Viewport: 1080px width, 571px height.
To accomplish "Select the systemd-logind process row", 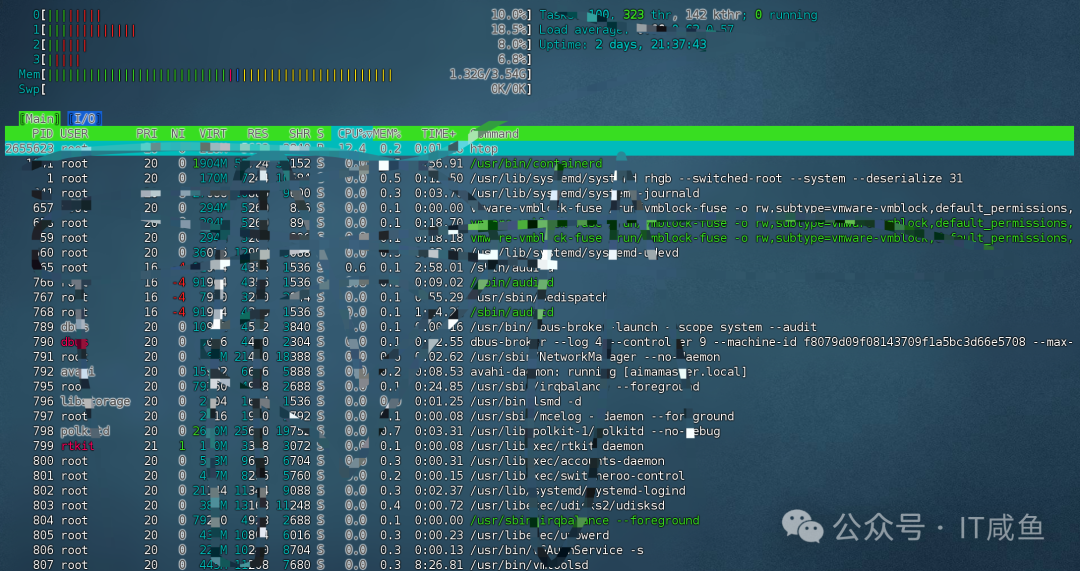I will (539, 490).
